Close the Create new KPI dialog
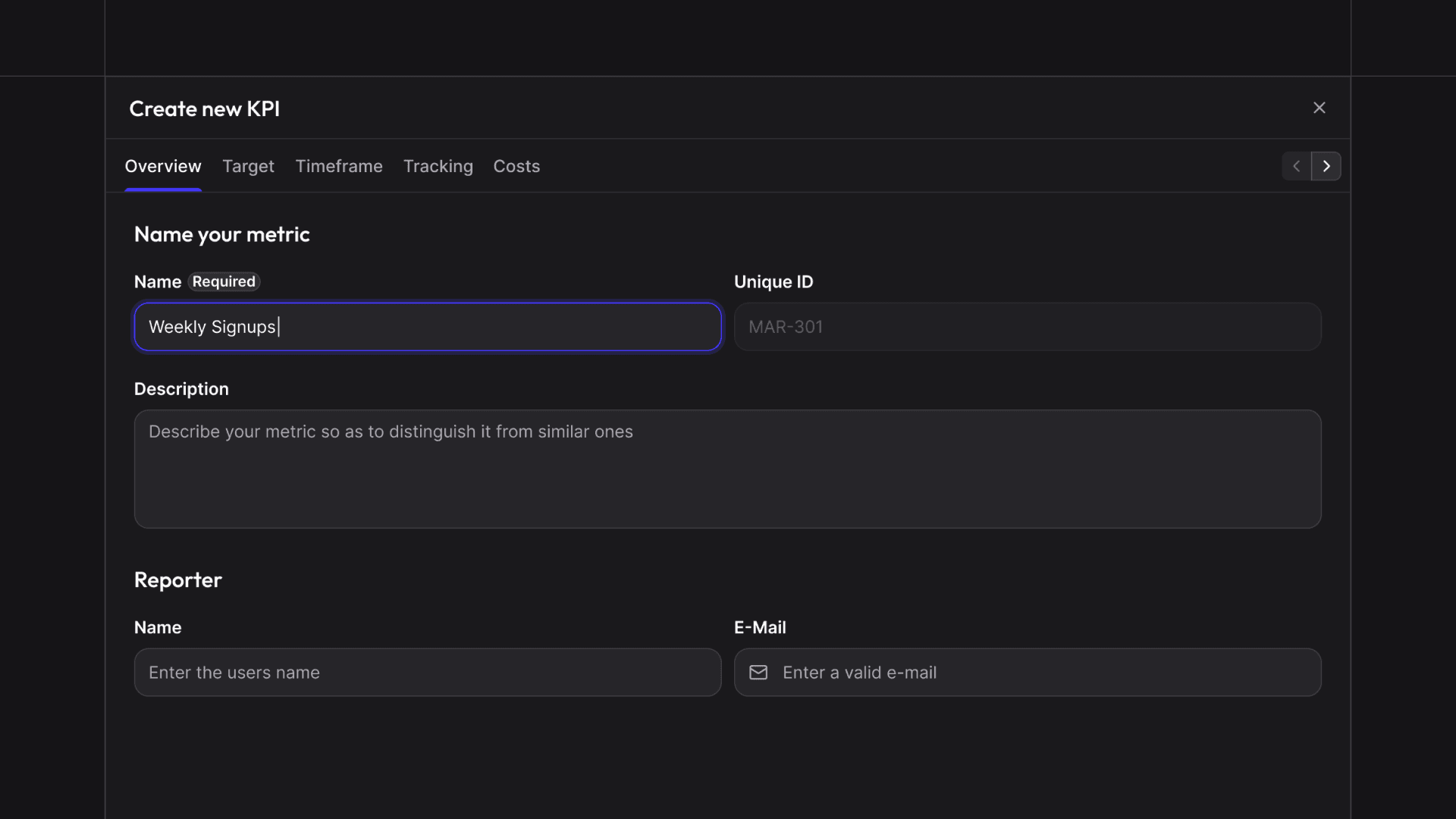 1319,108
